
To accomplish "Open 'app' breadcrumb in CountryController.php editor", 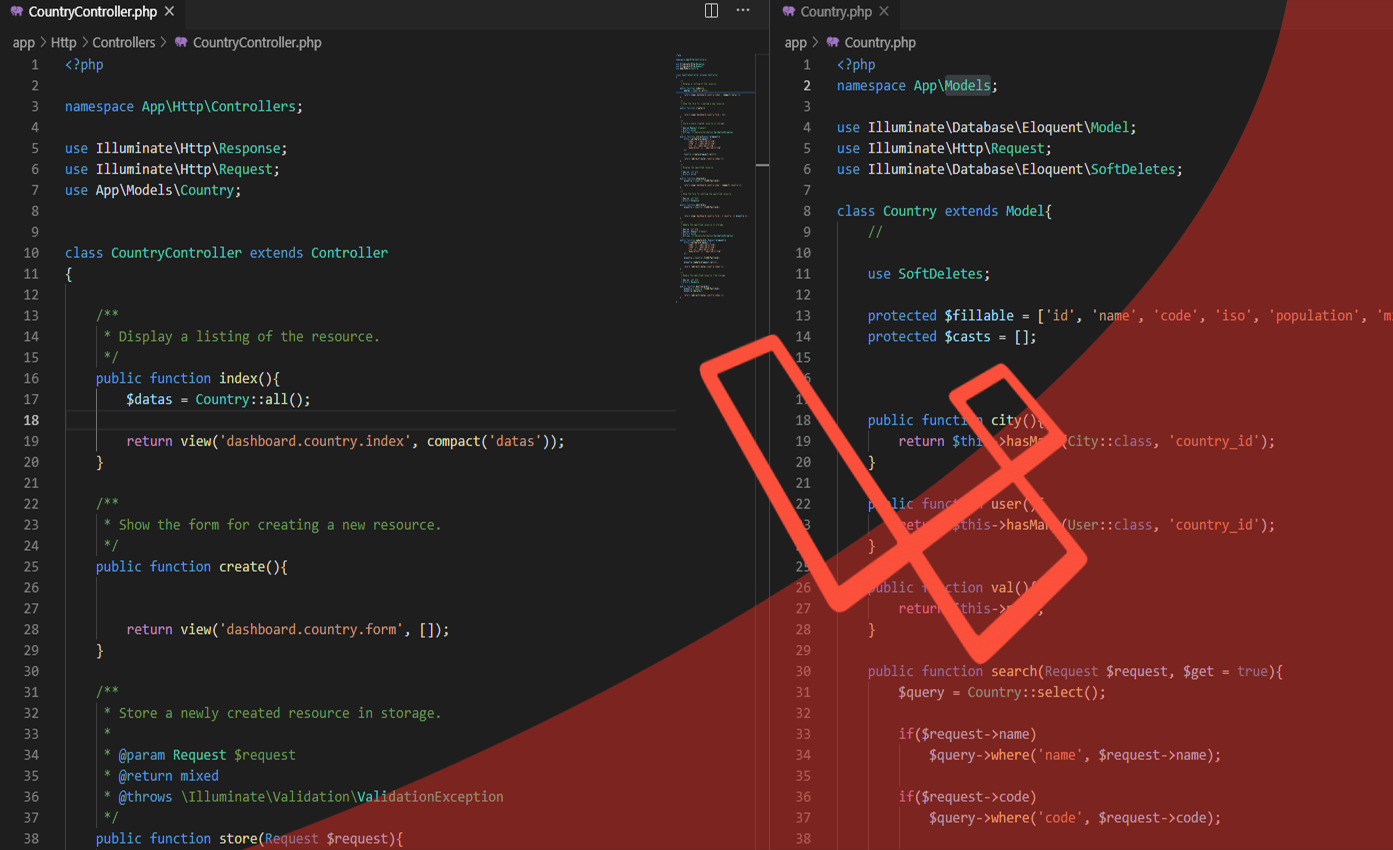I will click(x=23, y=42).
